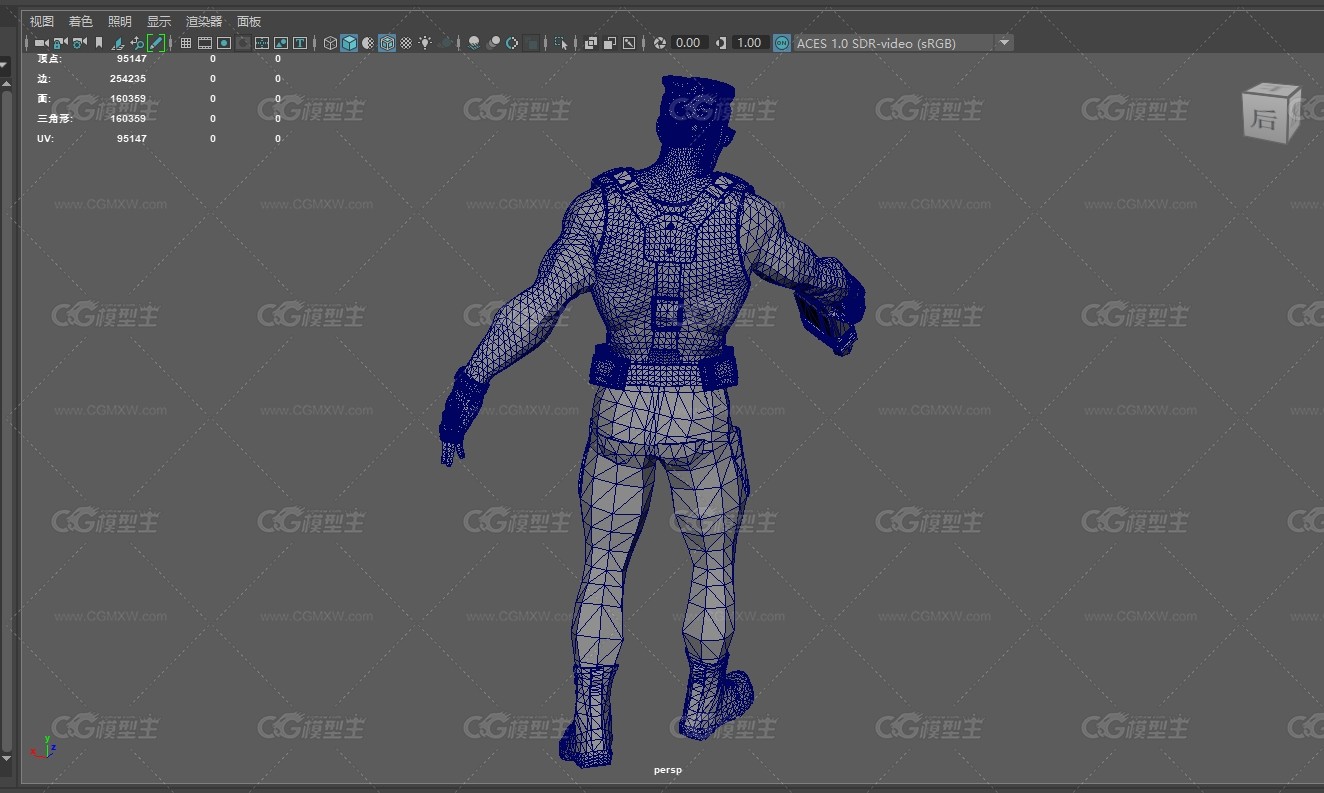Viewport: 1324px width, 793px height.
Task: Select the green Grease Pencil tool
Action: point(156,43)
